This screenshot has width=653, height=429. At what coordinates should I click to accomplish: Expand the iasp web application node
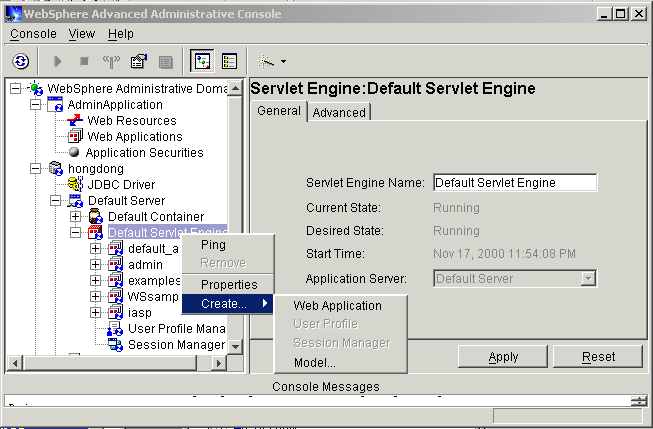click(95, 312)
